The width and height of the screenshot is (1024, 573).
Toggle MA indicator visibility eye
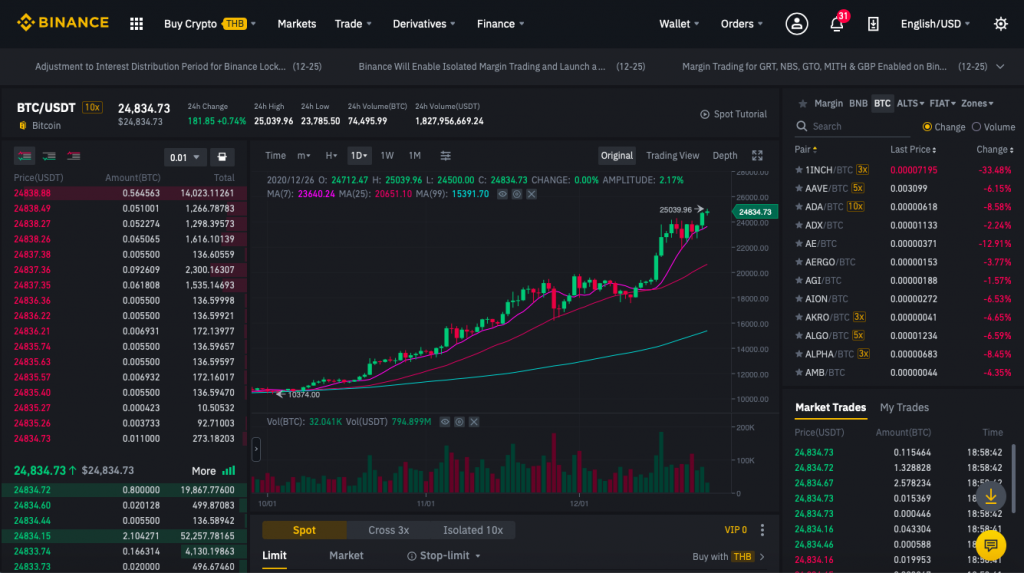coord(502,194)
